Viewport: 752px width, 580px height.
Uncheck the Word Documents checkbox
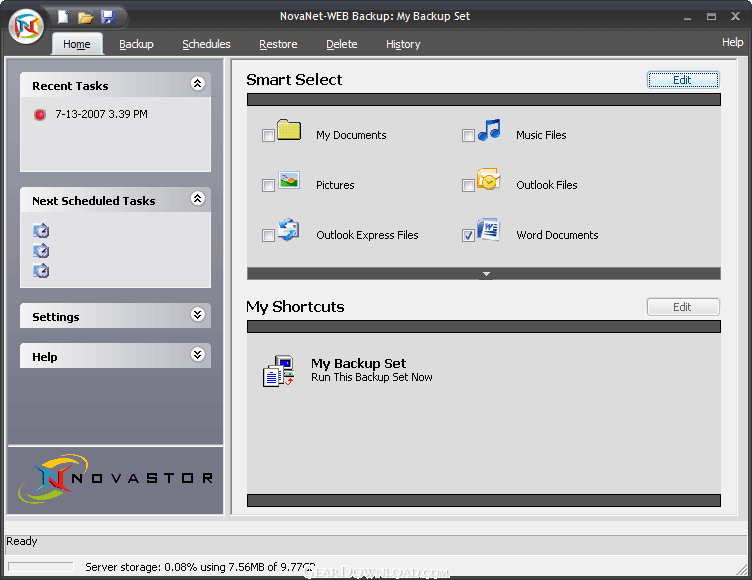coord(469,235)
